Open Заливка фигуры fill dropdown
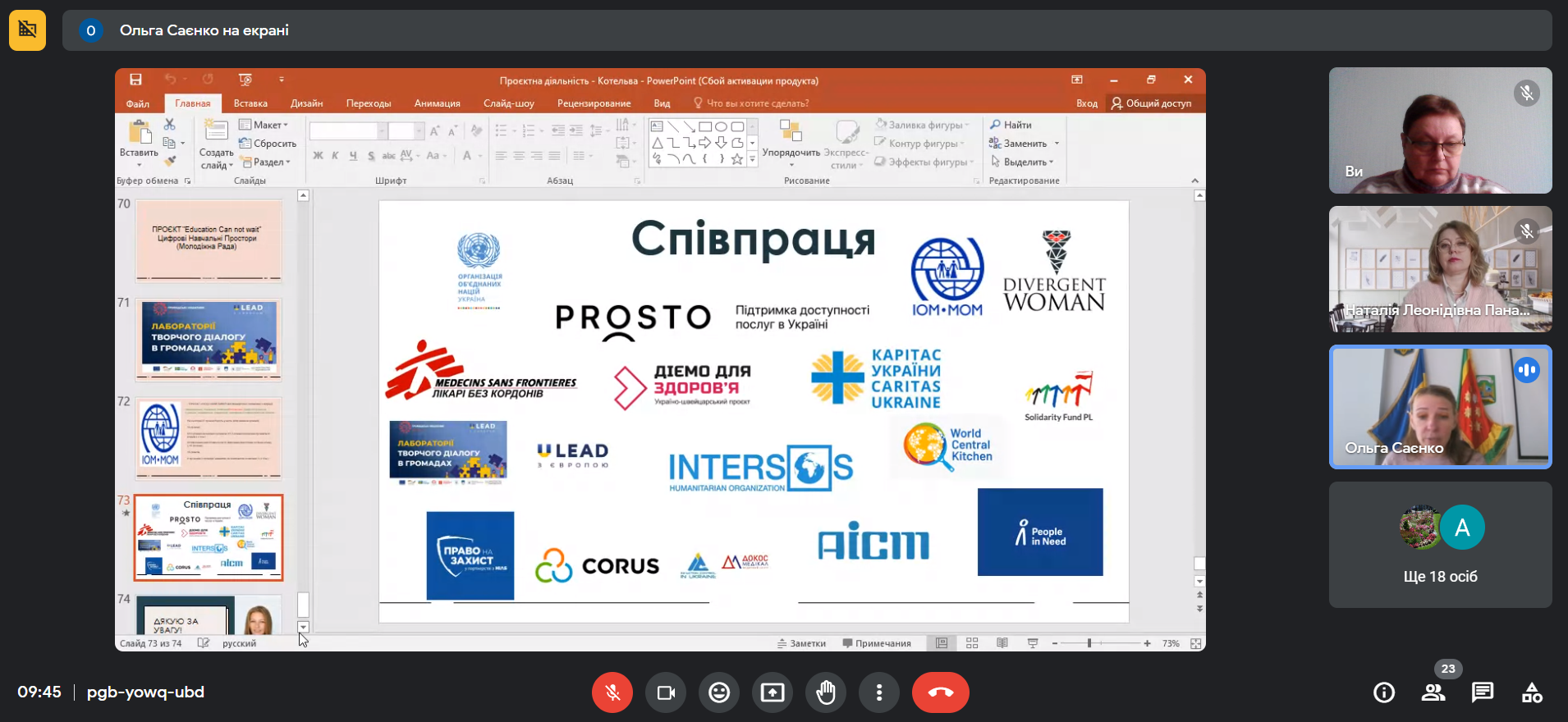This screenshot has width=1568, height=722. pos(922,125)
